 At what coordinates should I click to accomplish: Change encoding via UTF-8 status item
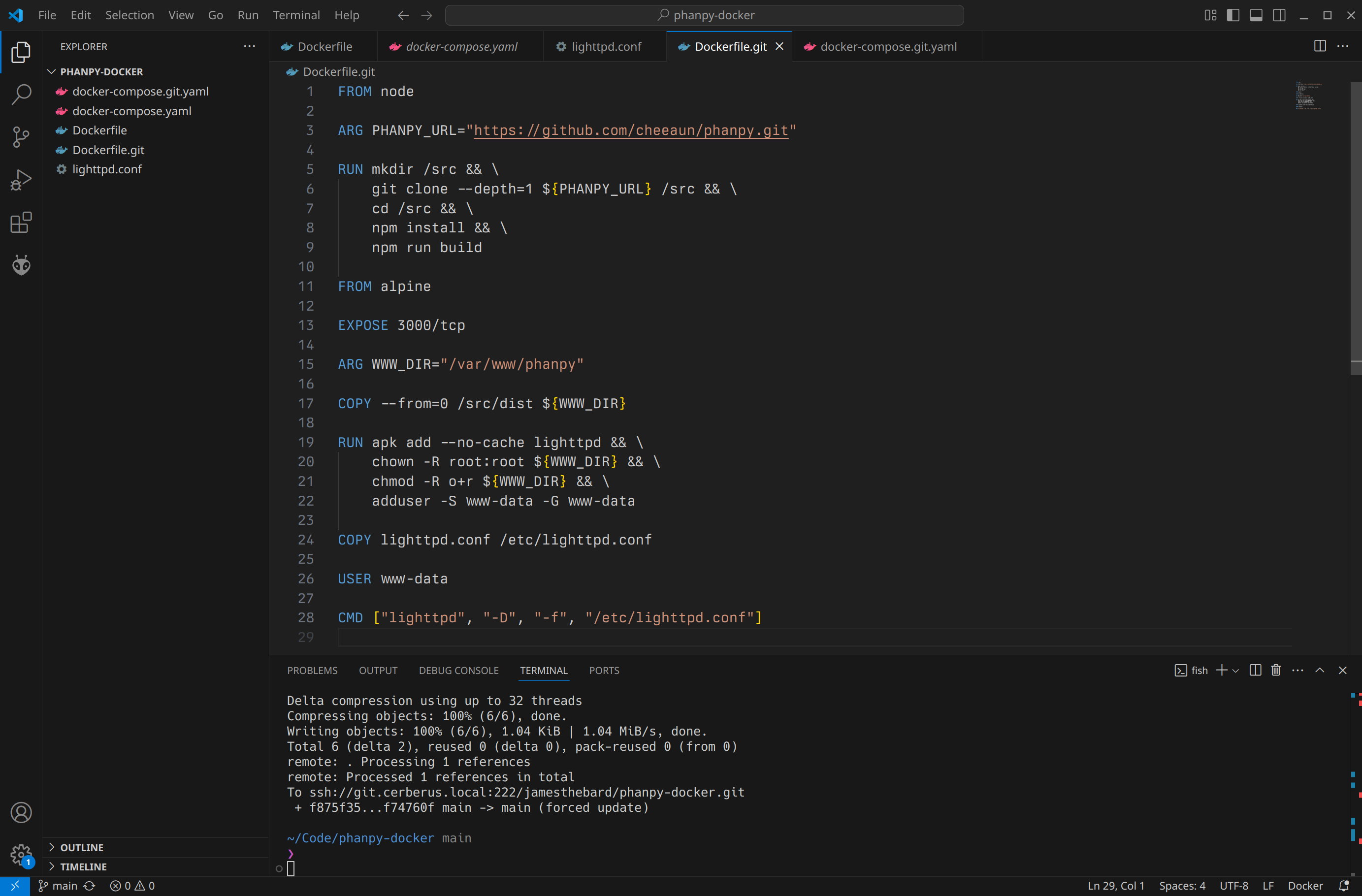[1234, 886]
